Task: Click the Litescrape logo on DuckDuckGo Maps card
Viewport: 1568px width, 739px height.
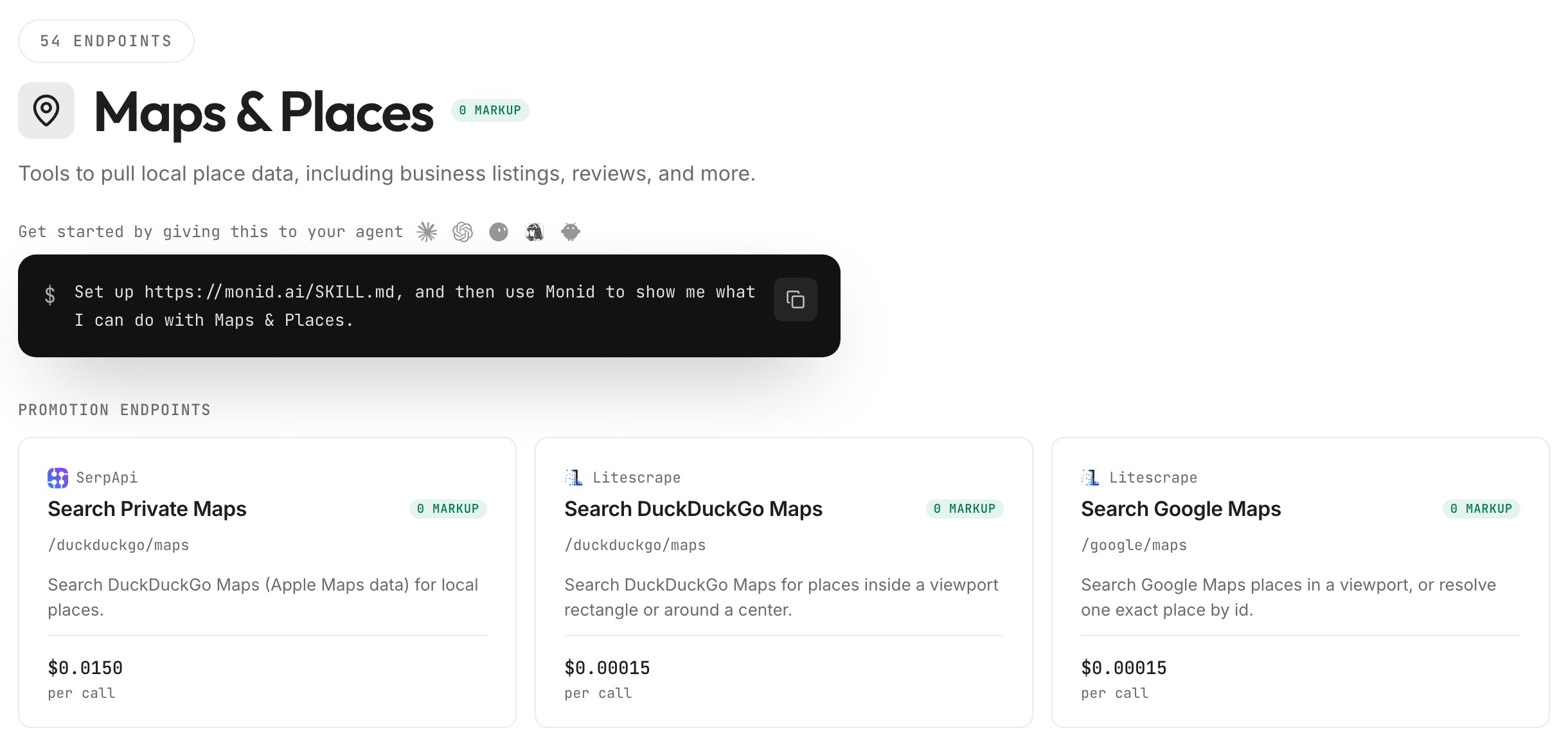Action: point(574,477)
